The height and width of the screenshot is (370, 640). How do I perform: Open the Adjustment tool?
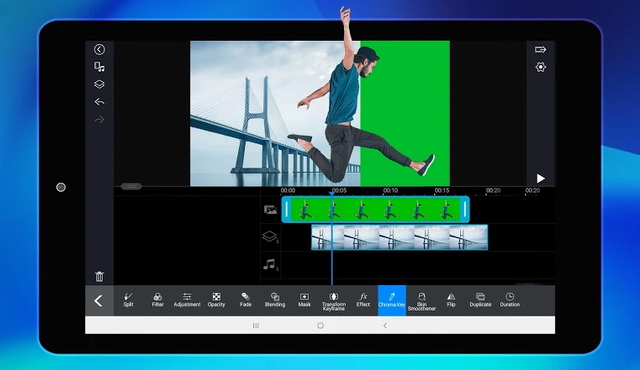click(187, 300)
